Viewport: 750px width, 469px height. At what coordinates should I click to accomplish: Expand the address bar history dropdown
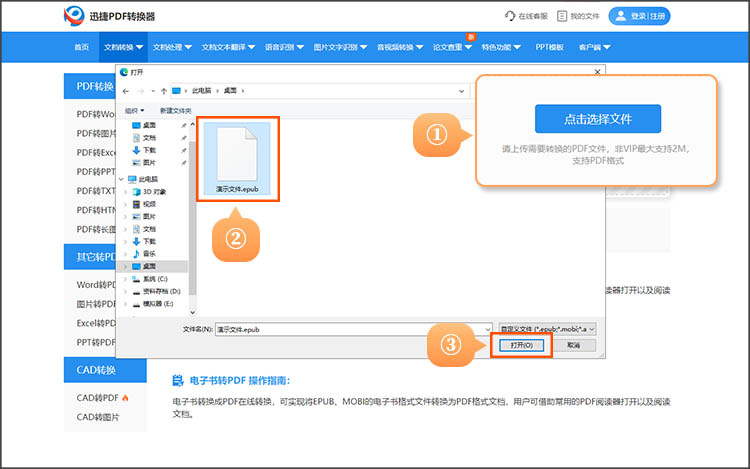[461, 91]
